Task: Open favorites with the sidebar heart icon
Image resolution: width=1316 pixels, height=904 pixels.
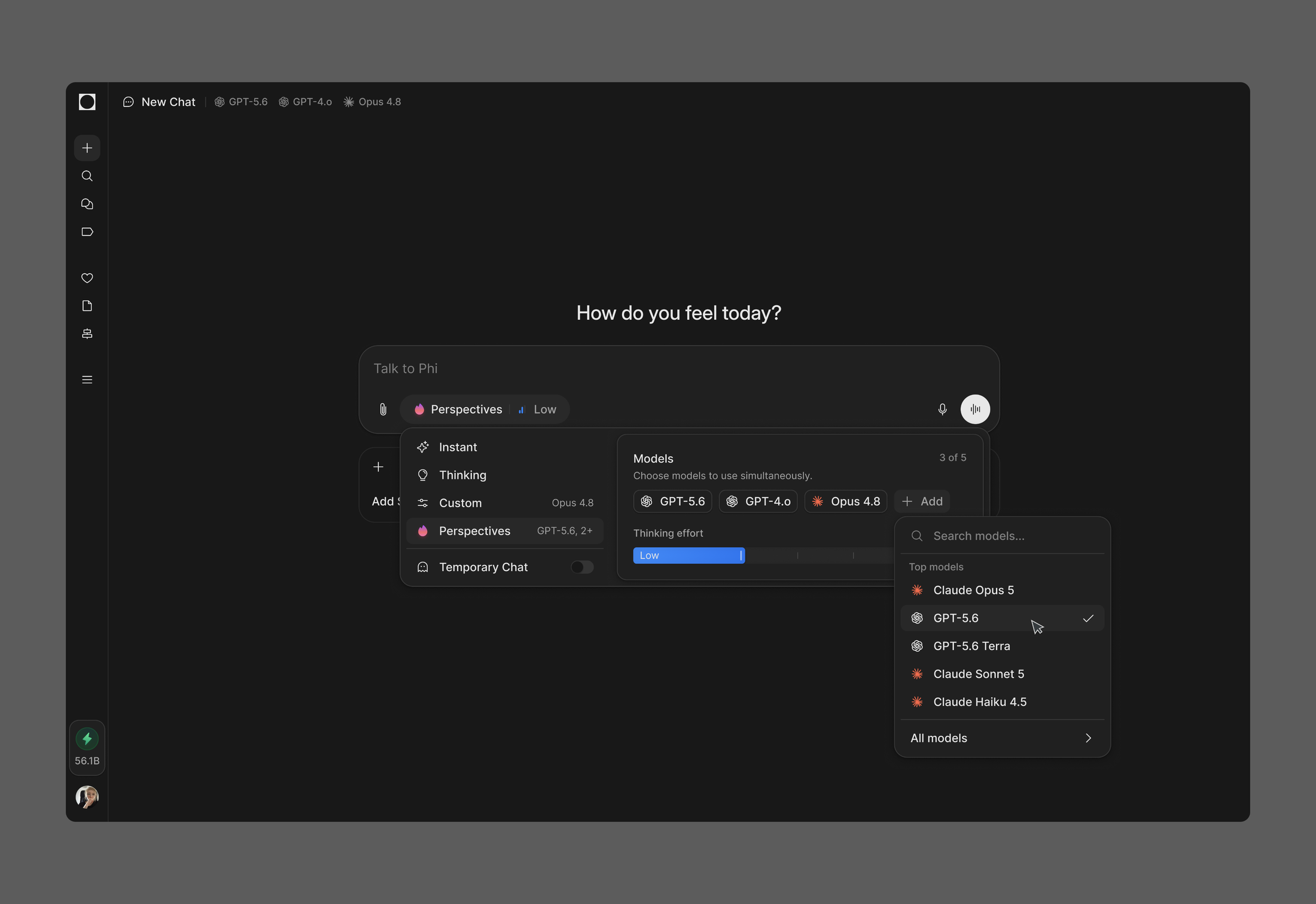Action: point(87,278)
